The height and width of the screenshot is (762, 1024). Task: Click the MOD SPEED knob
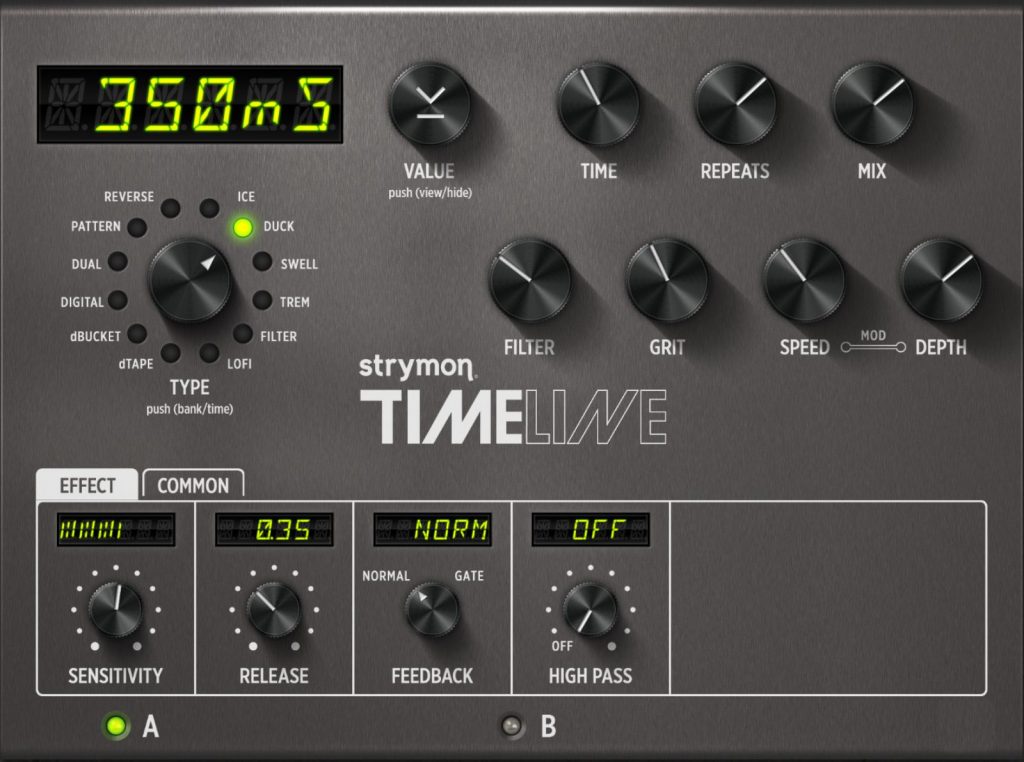click(x=804, y=281)
